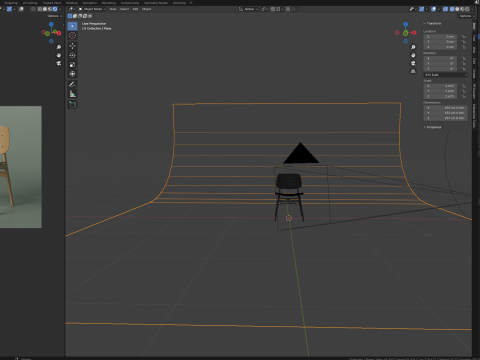Screen dimensions: 480x360
Task: Open Options dropdown in left viewport
Action: (x=55, y=16)
